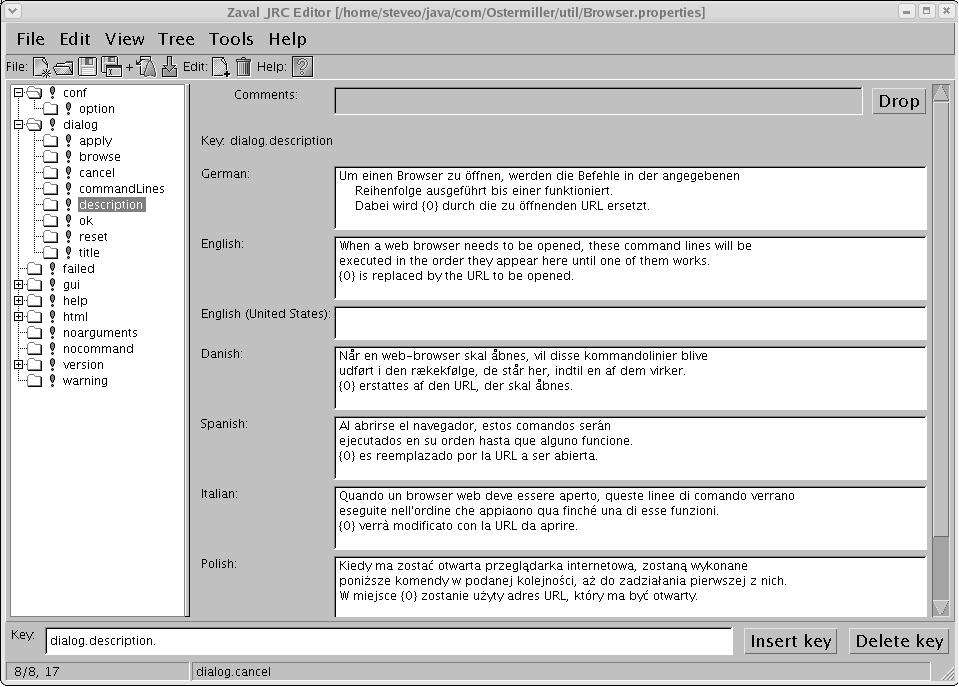Open the Help menu
959x687 pixels.
(287, 39)
